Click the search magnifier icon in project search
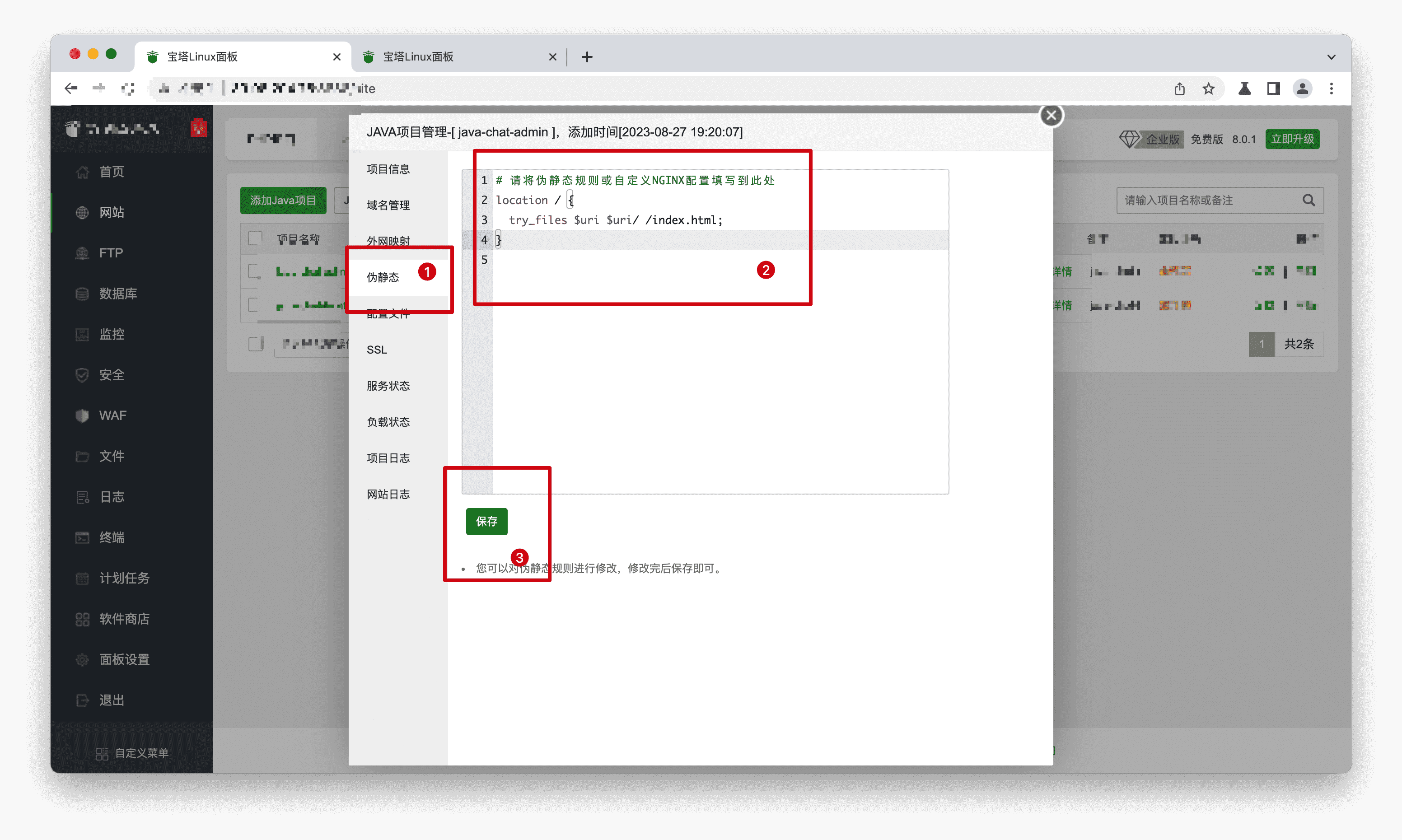This screenshot has width=1402, height=840. pos(1308,201)
